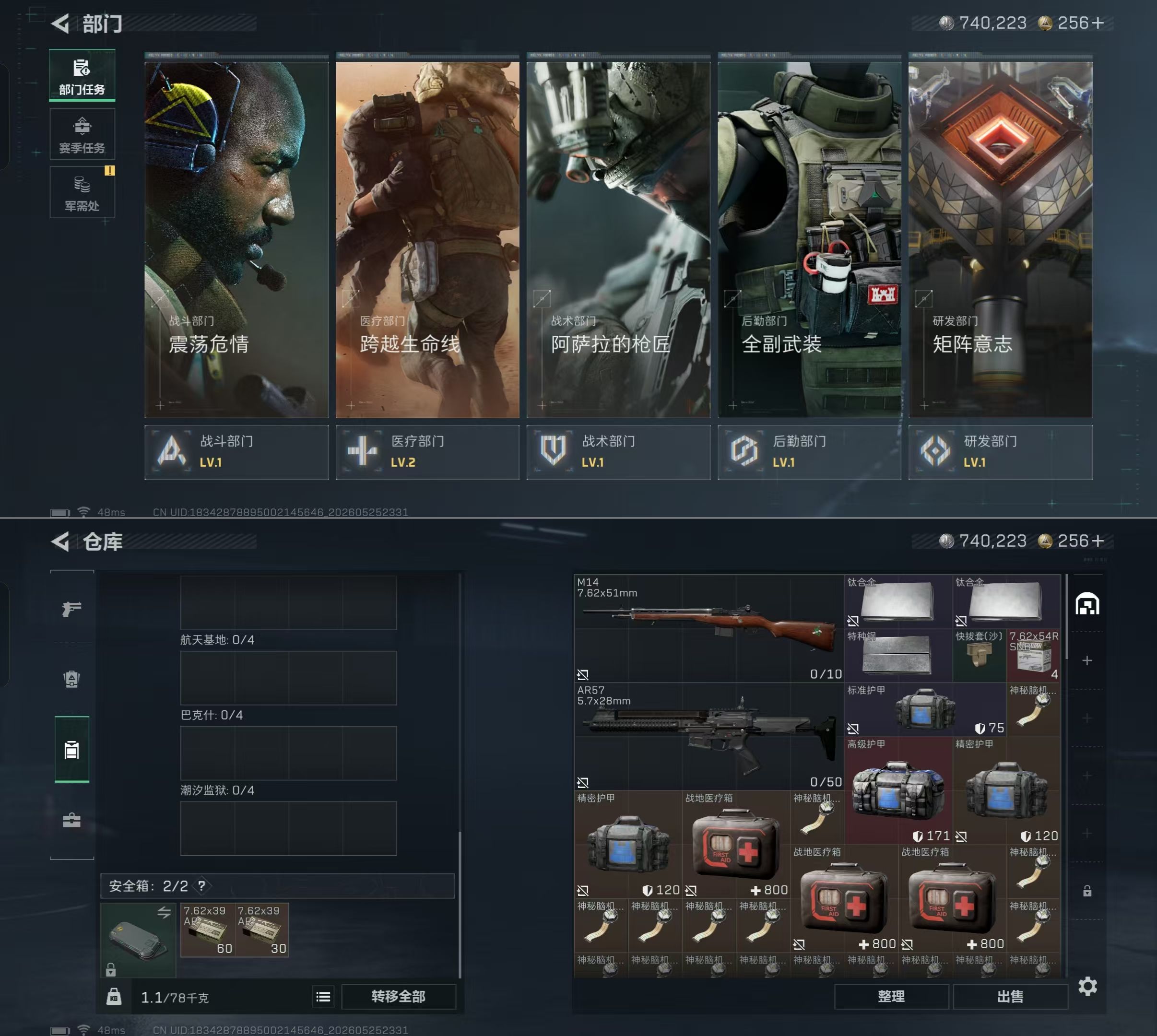
Task: Click the 转移全部 button
Action: (x=399, y=997)
